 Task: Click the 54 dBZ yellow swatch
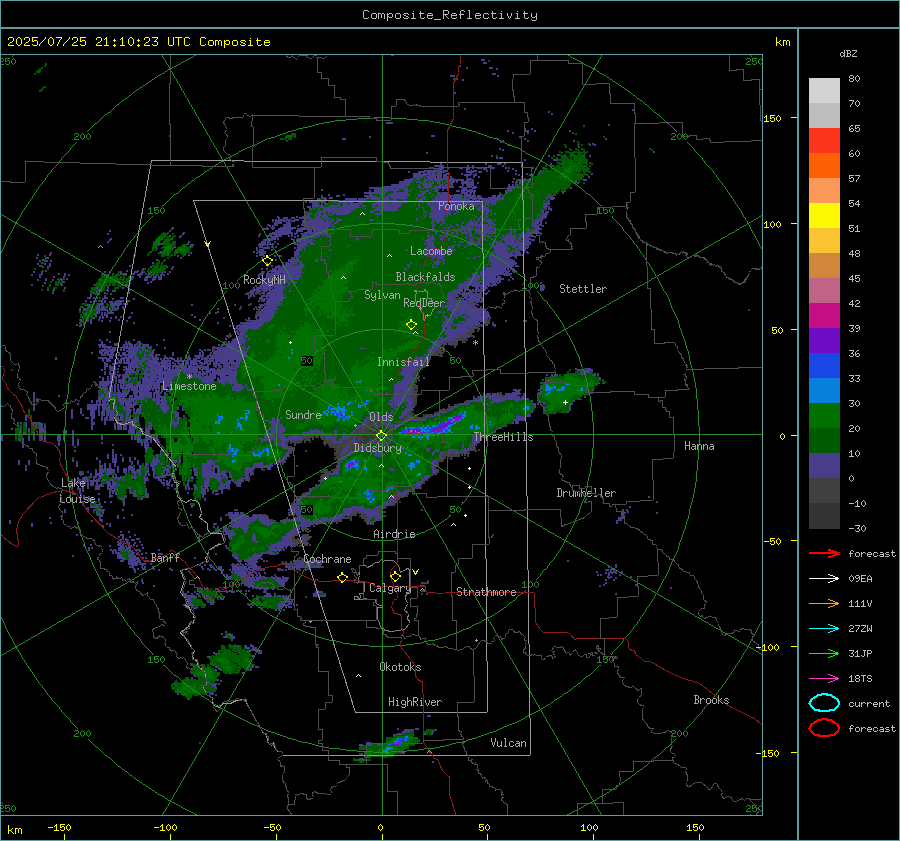click(x=824, y=216)
